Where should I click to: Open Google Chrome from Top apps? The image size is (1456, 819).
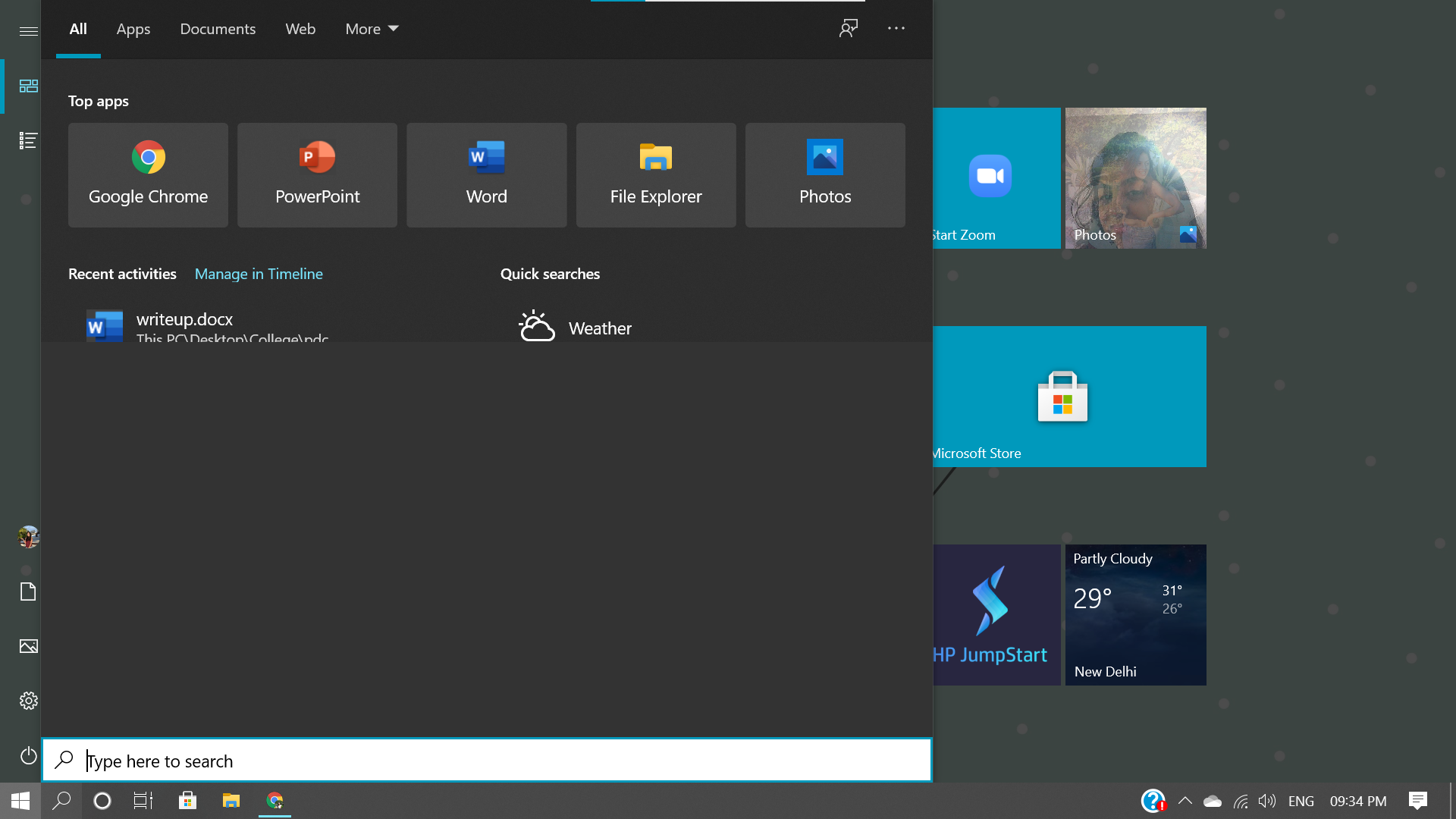click(x=148, y=175)
